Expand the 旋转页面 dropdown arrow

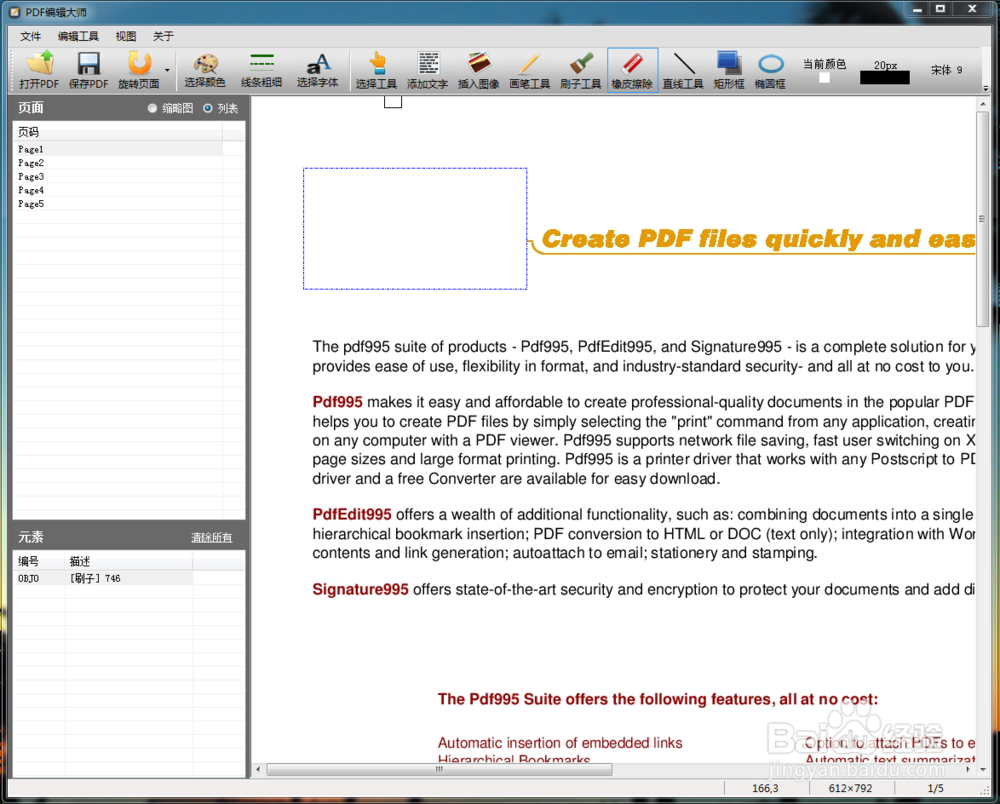pyautogui.click(x=167, y=70)
